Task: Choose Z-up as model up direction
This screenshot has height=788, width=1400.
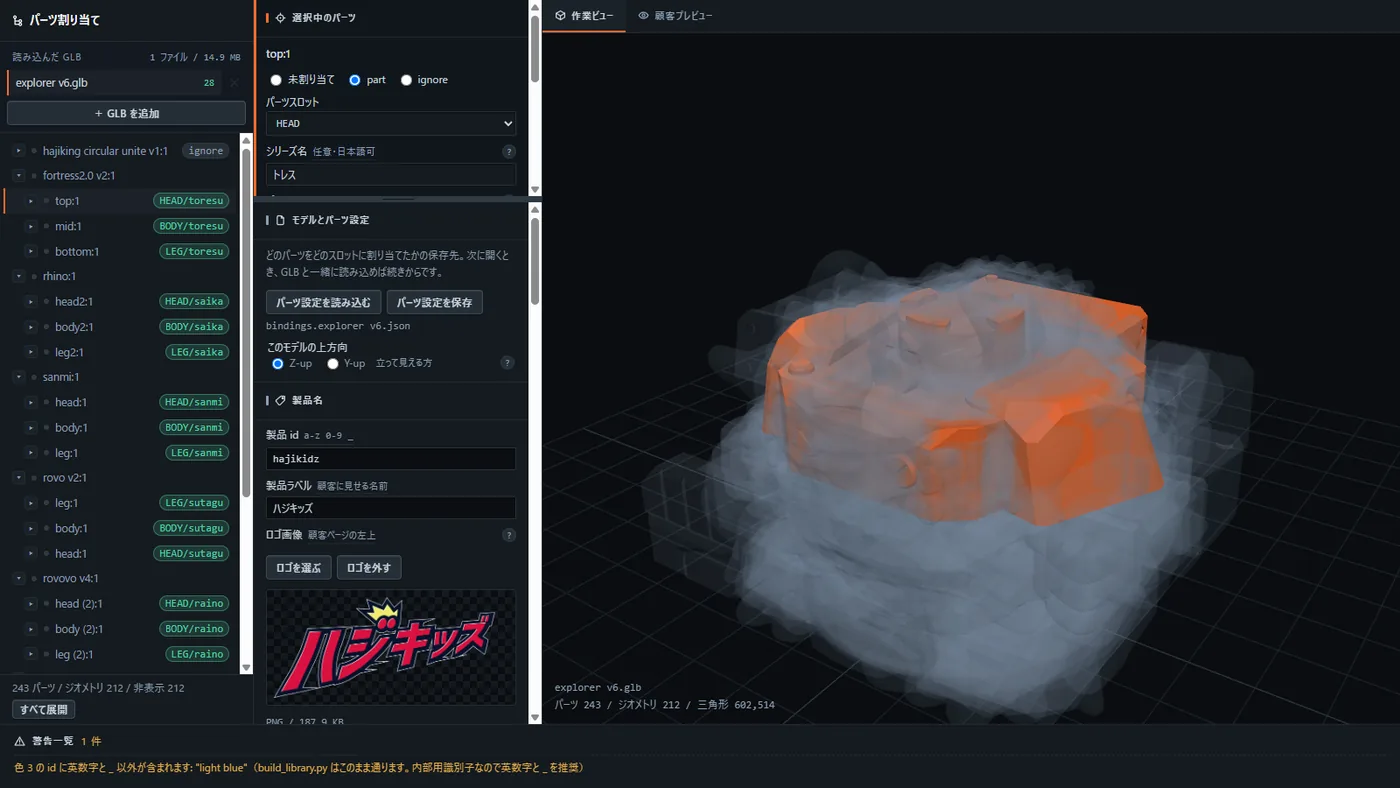Action: (x=278, y=364)
